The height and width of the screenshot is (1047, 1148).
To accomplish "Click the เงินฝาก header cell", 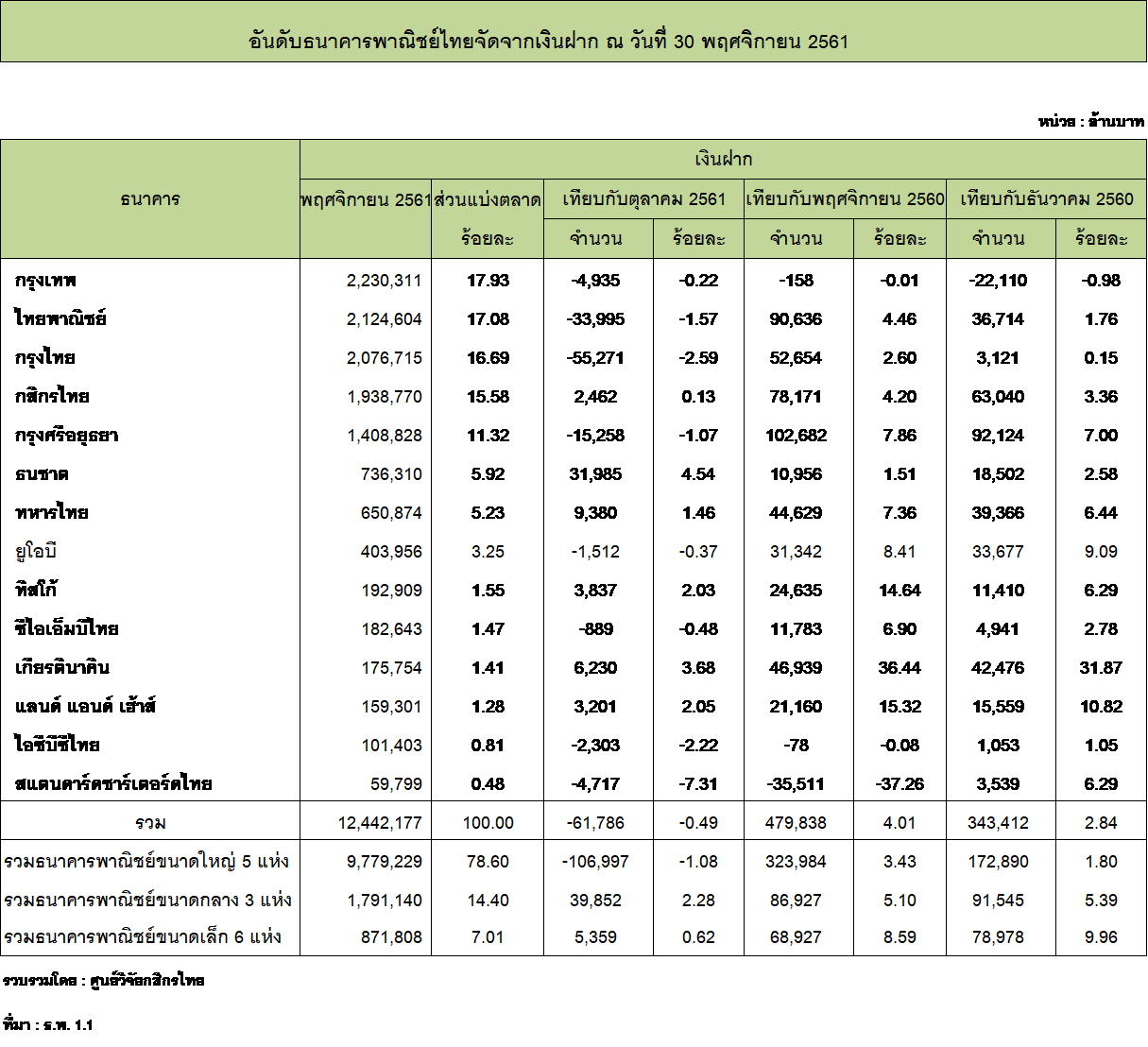I will pyautogui.click(x=723, y=159).
